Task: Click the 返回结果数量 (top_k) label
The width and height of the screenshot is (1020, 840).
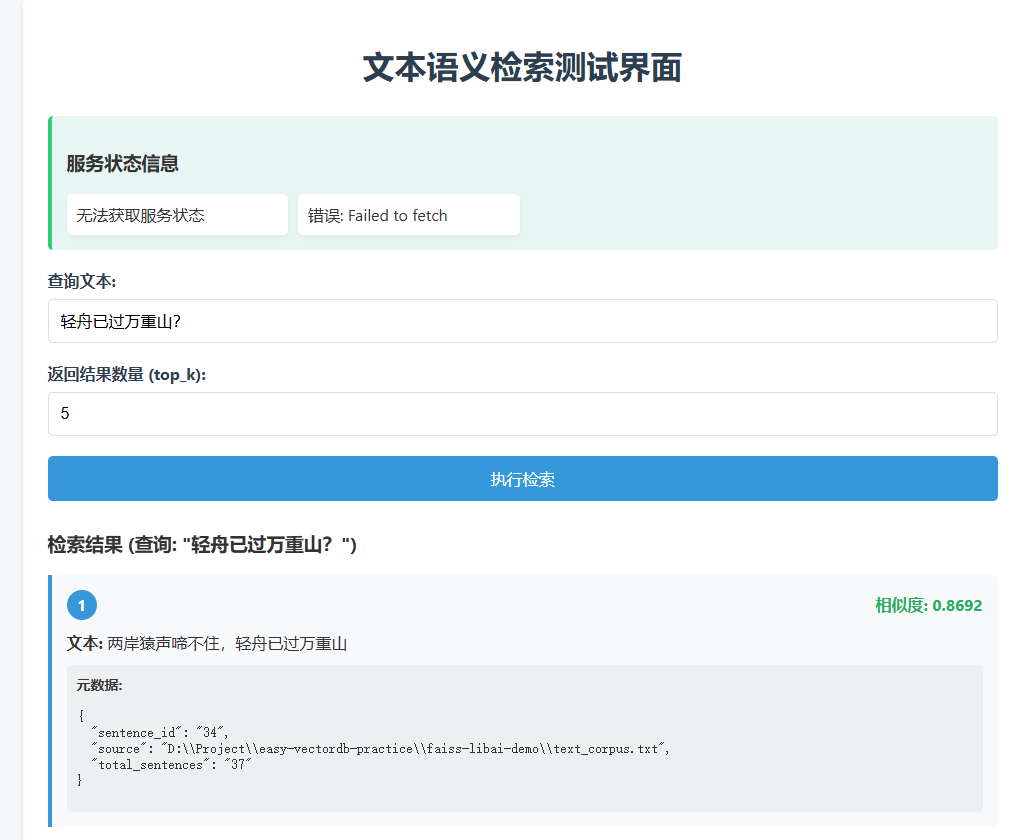Action: pyautogui.click(x=127, y=375)
